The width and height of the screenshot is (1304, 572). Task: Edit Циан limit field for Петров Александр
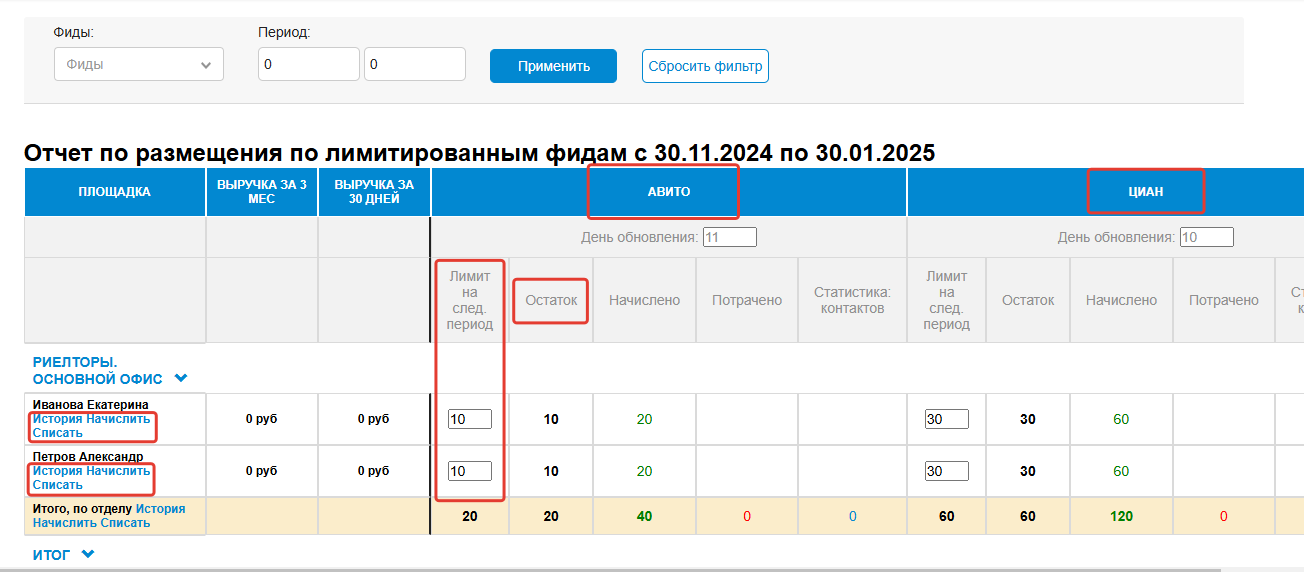pos(946,471)
